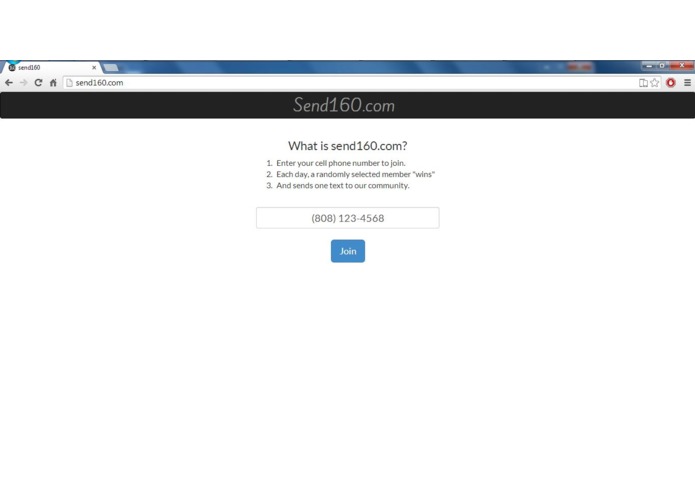Viewport: 695px width, 494px height.
Task: Bookmark this page with the star icon
Action: pyautogui.click(x=655, y=83)
